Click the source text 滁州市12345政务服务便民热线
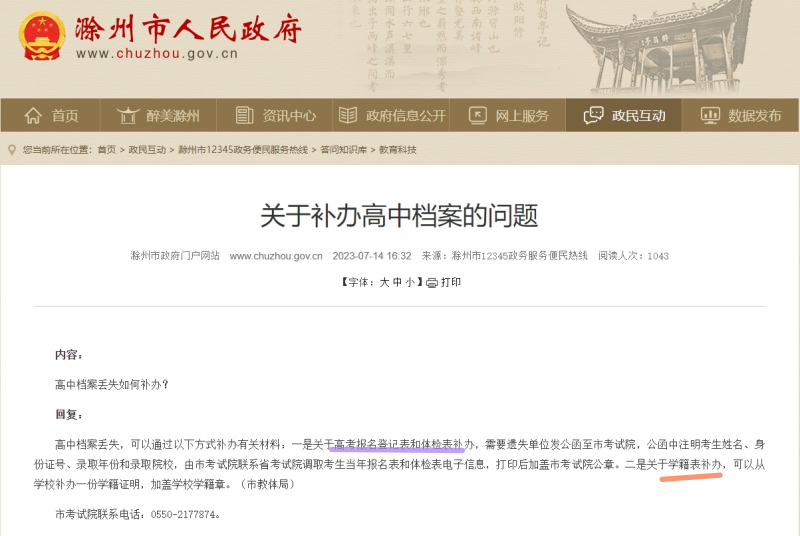 click(519, 256)
